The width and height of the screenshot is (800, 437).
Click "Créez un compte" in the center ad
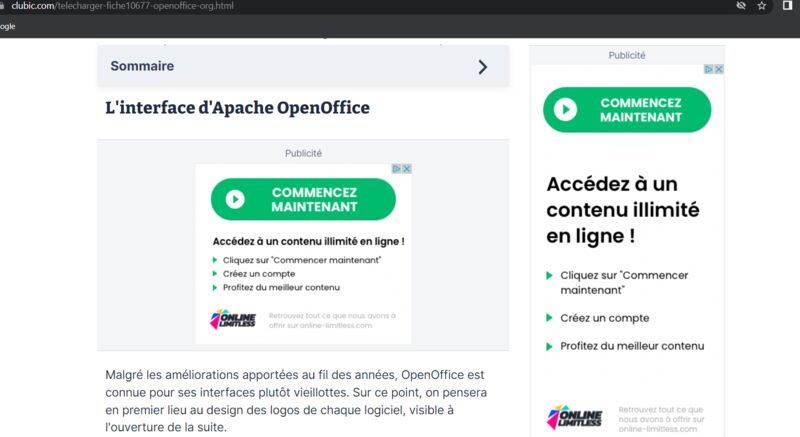pos(259,274)
